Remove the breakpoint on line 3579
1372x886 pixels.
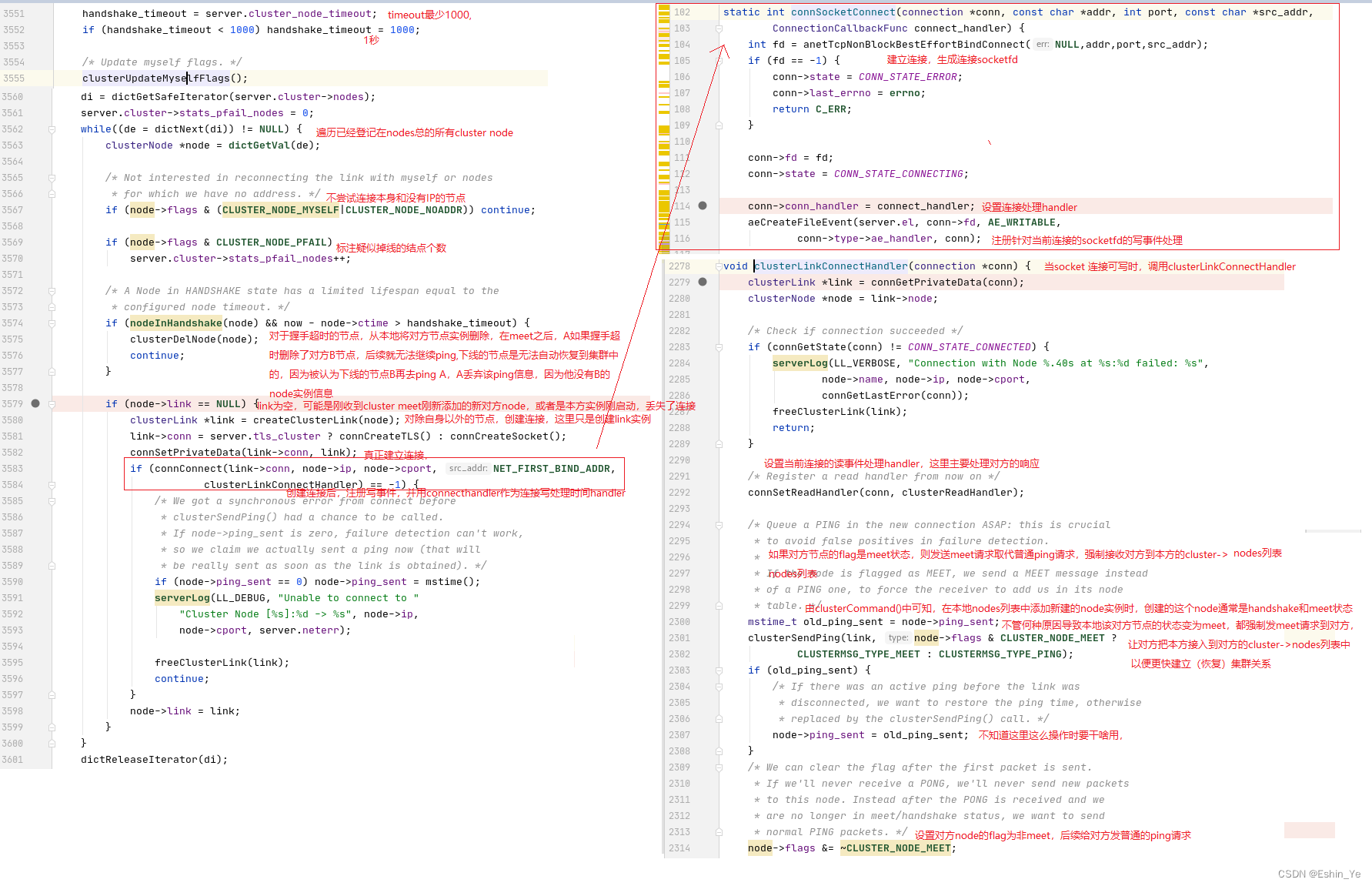pyautogui.click(x=35, y=403)
